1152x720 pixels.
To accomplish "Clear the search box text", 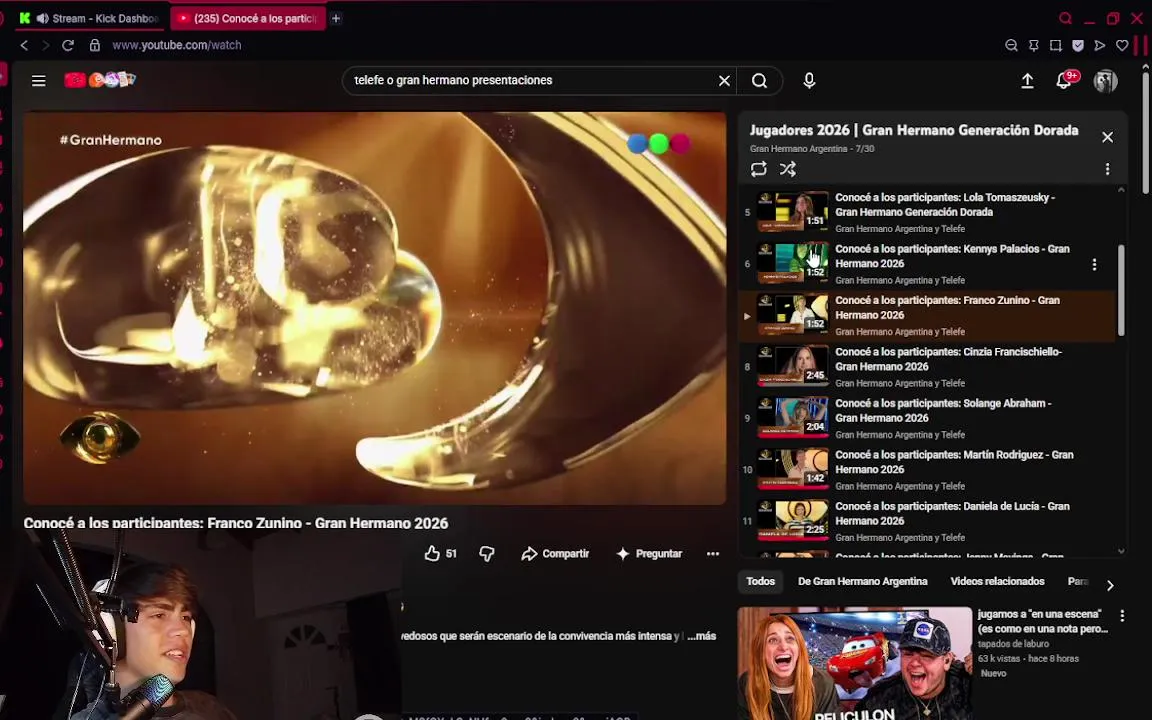I will (724, 81).
